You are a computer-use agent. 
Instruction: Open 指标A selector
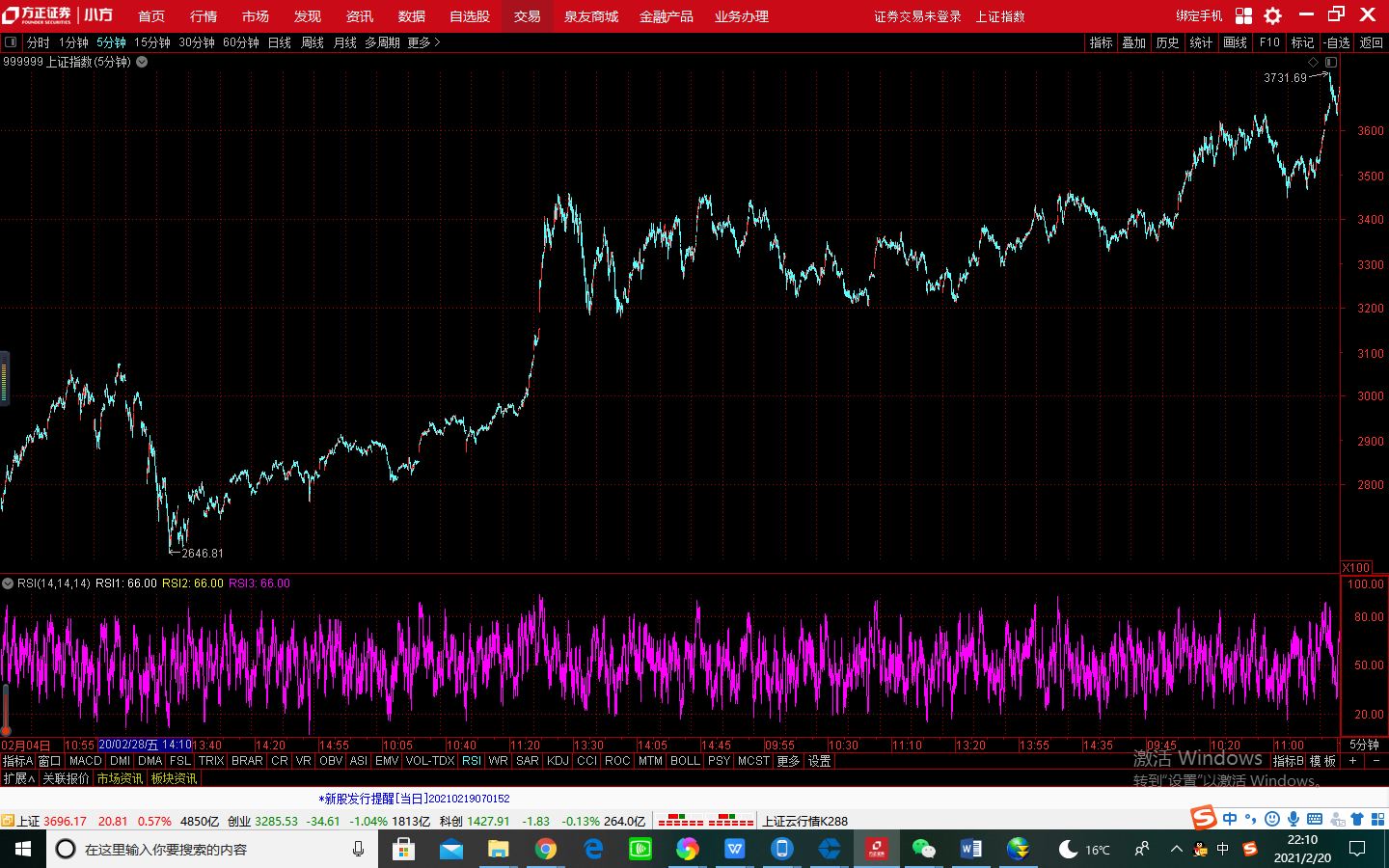(17, 761)
